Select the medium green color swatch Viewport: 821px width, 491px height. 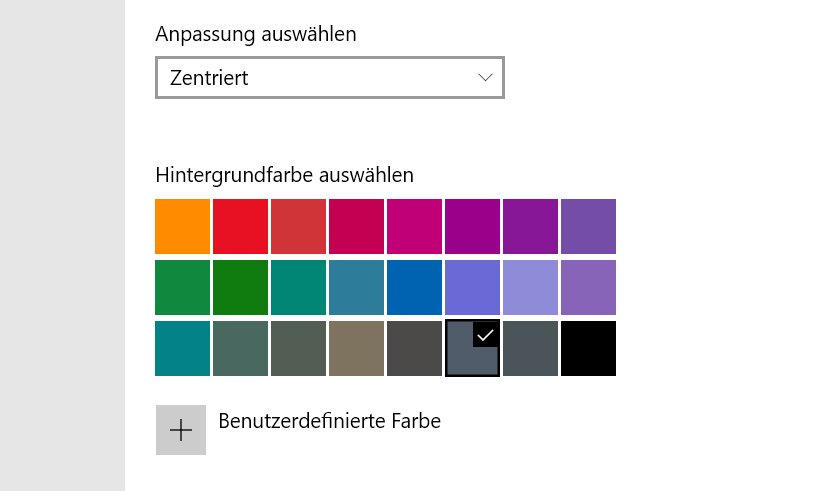tap(183, 288)
